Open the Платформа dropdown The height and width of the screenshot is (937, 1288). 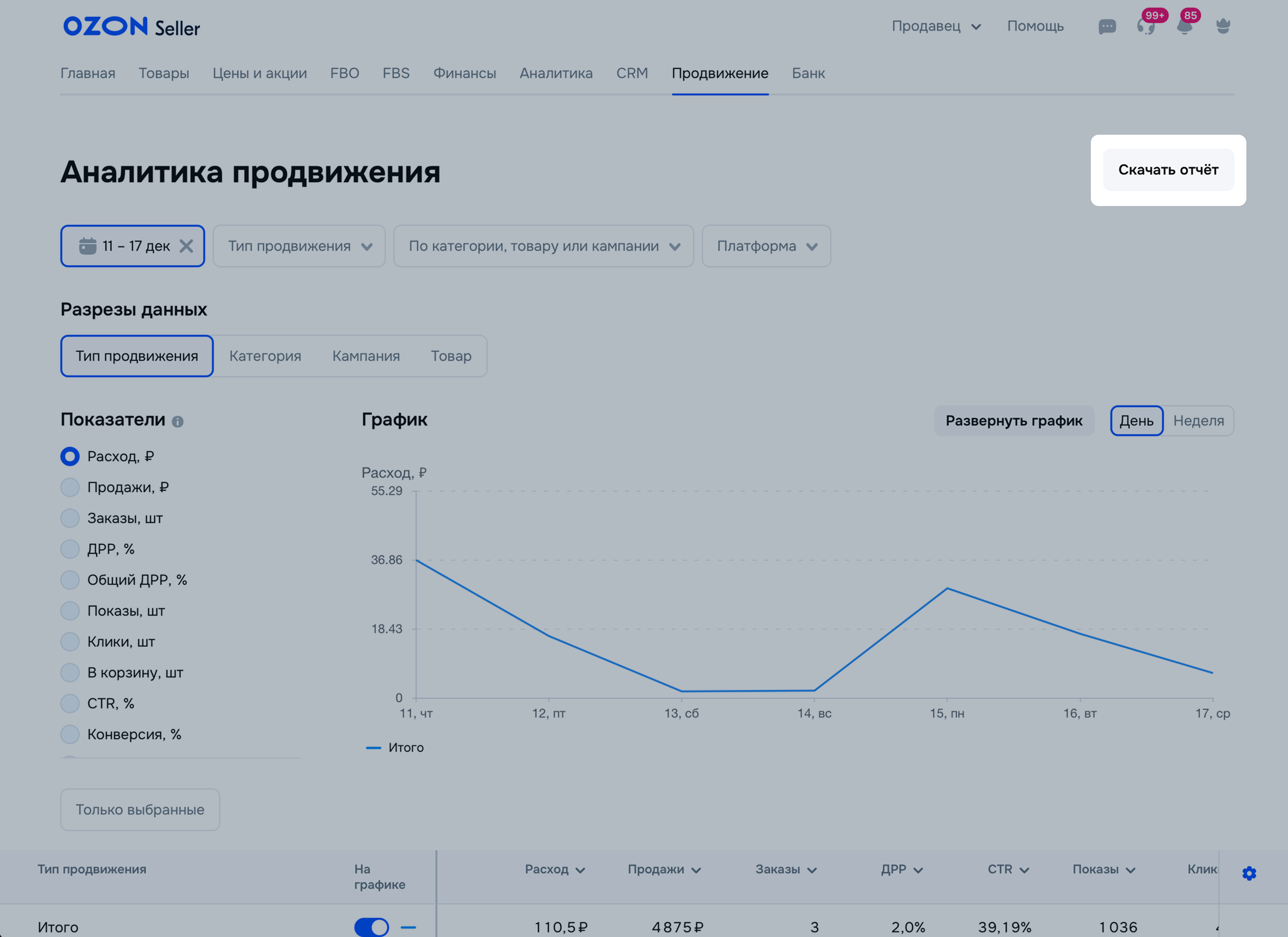click(766, 246)
